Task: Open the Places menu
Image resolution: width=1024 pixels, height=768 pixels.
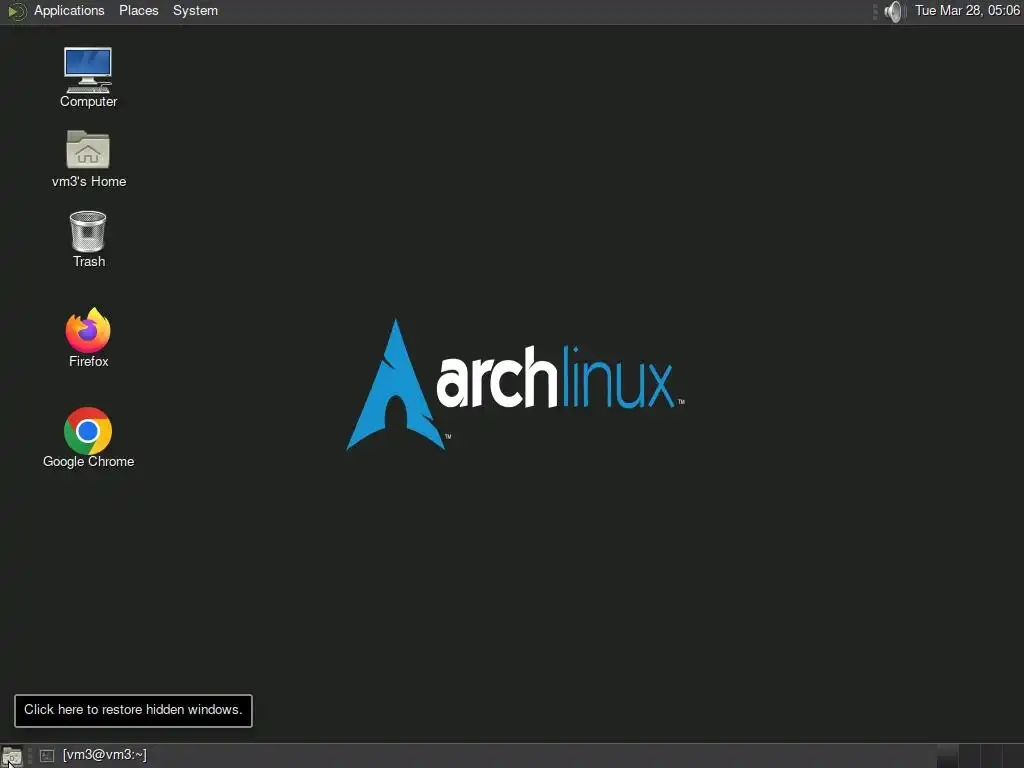Action: pos(138,11)
